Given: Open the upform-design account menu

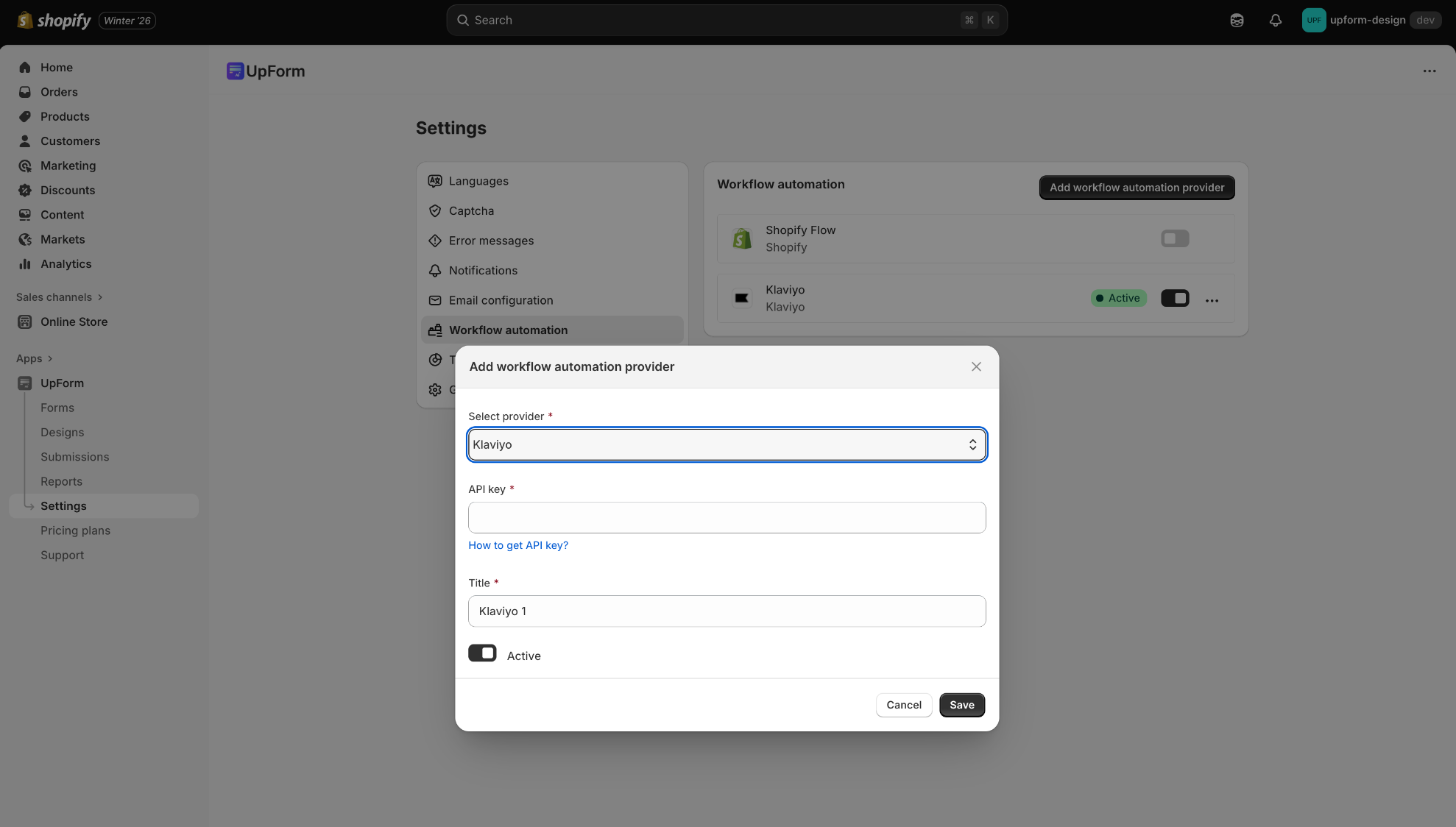Looking at the screenshot, I should pos(1371,21).
